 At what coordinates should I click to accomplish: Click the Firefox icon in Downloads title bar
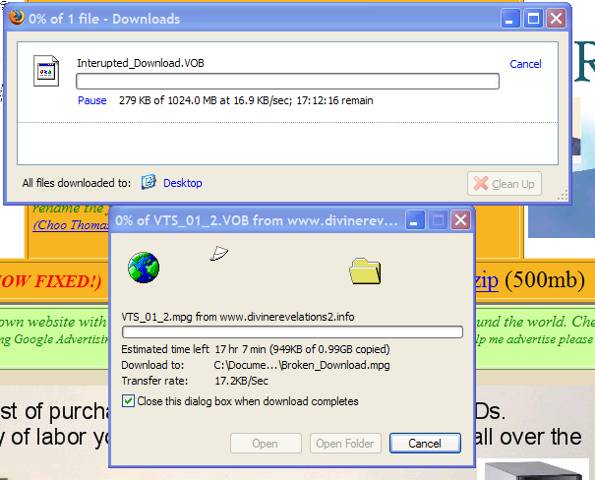pos(16,17)
